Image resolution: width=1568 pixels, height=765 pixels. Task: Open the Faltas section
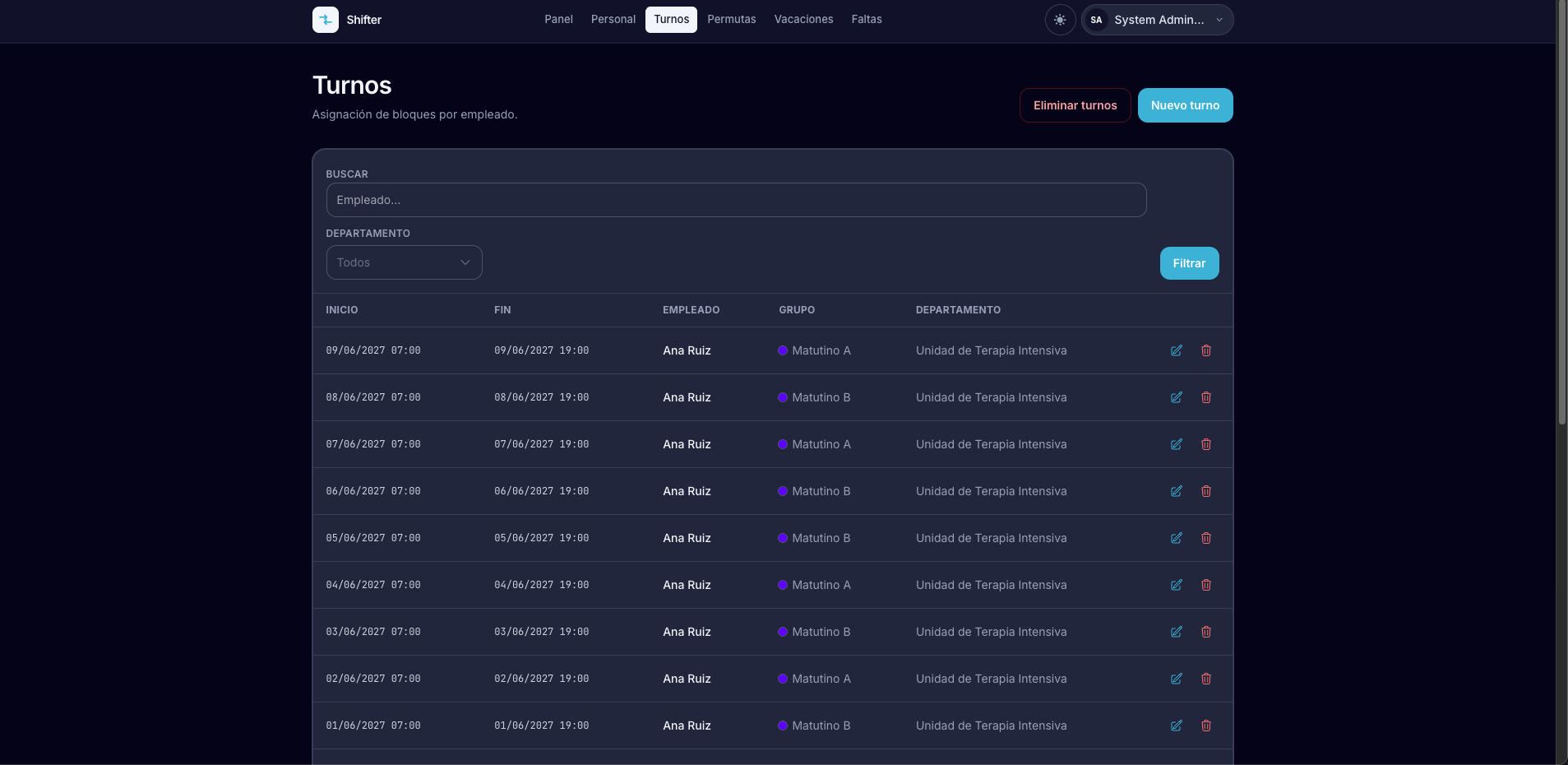click(867, 20)
